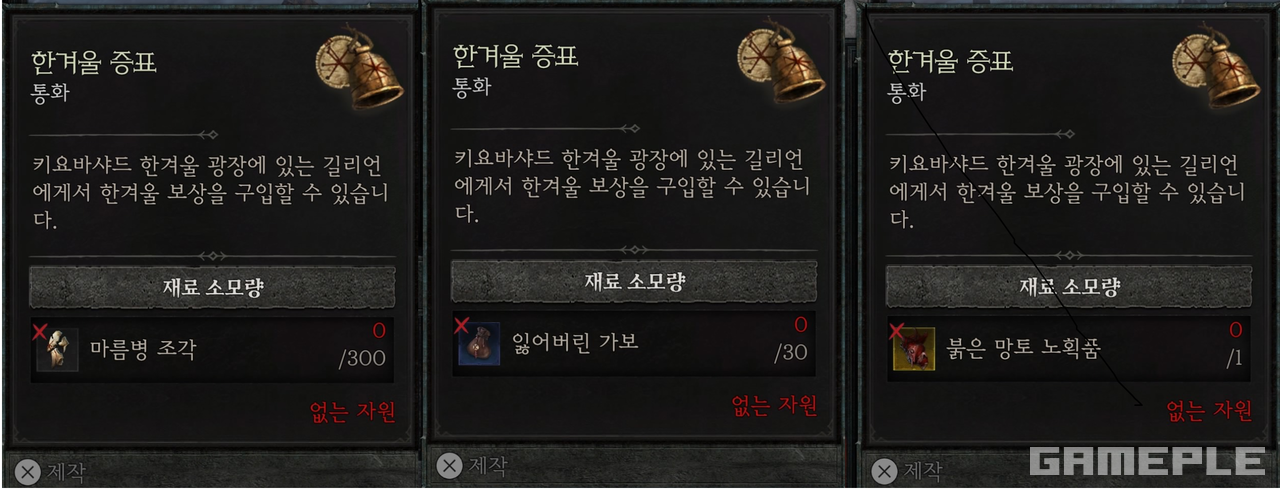The width and height of the screenshot is (1280, 490).
Task: Select the 붉은 망토 노획품 item icon
Action: (x=914, y=349)
